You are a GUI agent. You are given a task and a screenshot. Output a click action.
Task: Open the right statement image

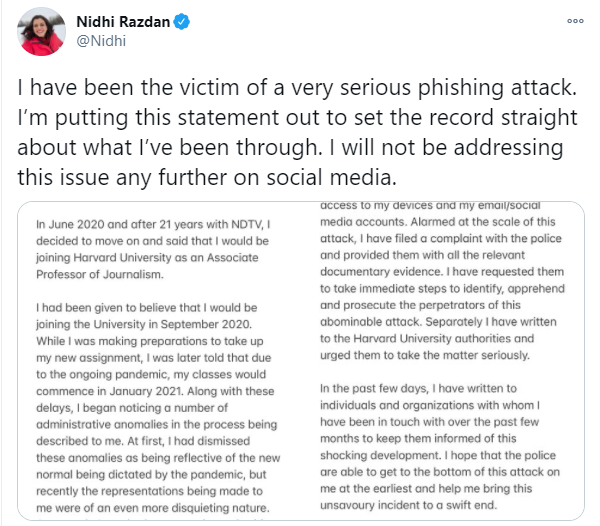point(438,360)
